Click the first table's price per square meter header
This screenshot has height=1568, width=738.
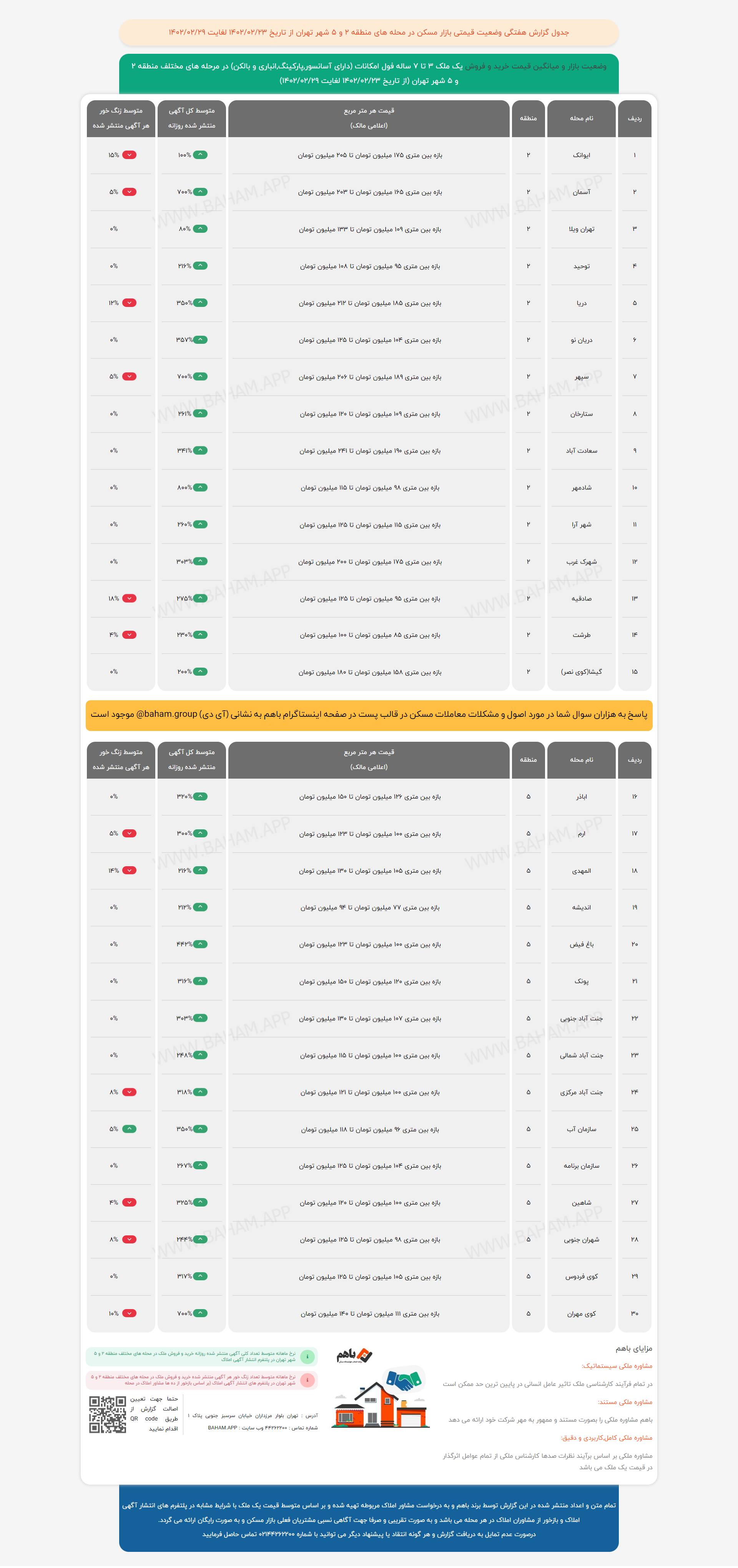(x=368, y=118)
